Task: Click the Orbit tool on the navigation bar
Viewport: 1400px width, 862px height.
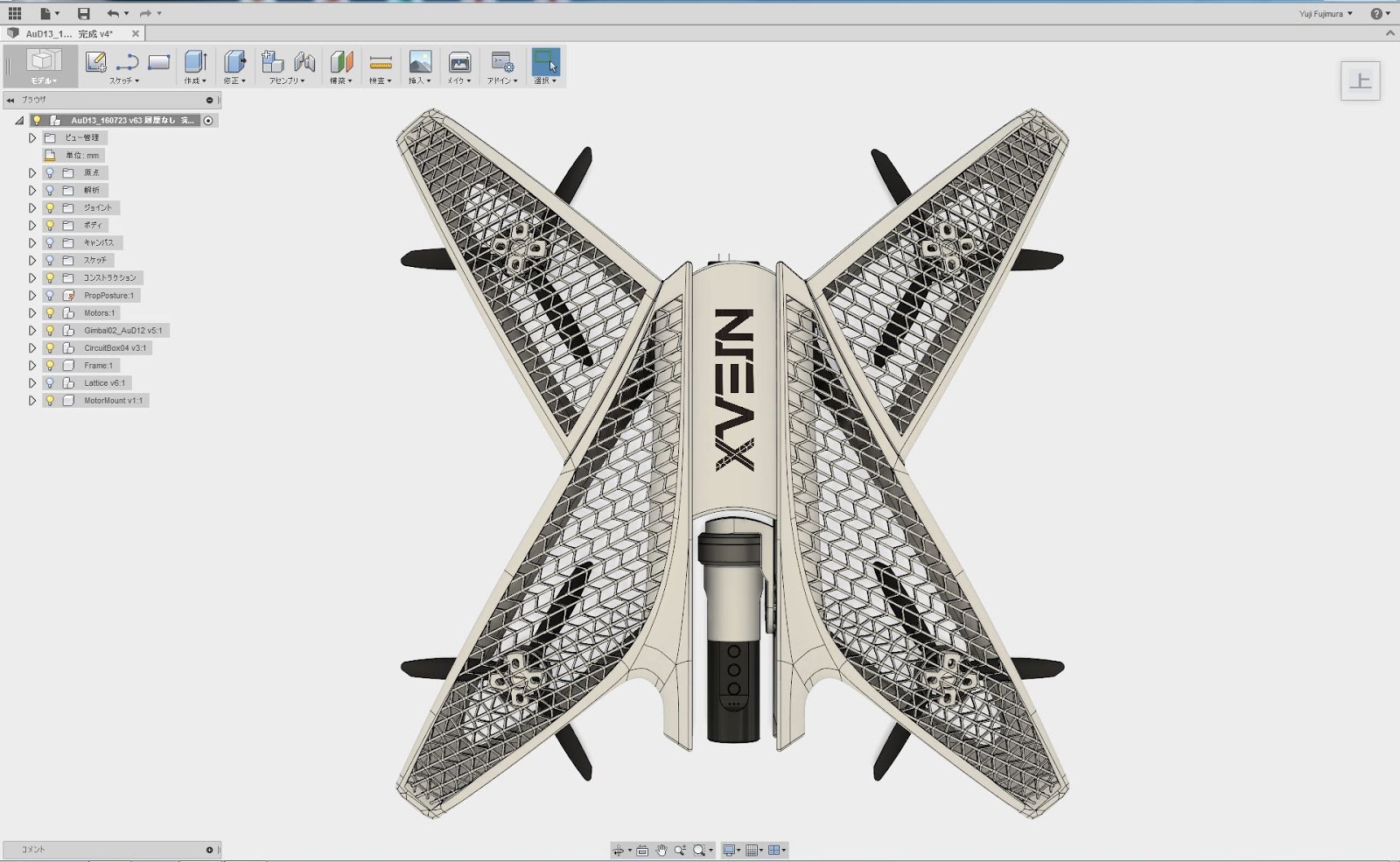Action: tap(619, 849)
